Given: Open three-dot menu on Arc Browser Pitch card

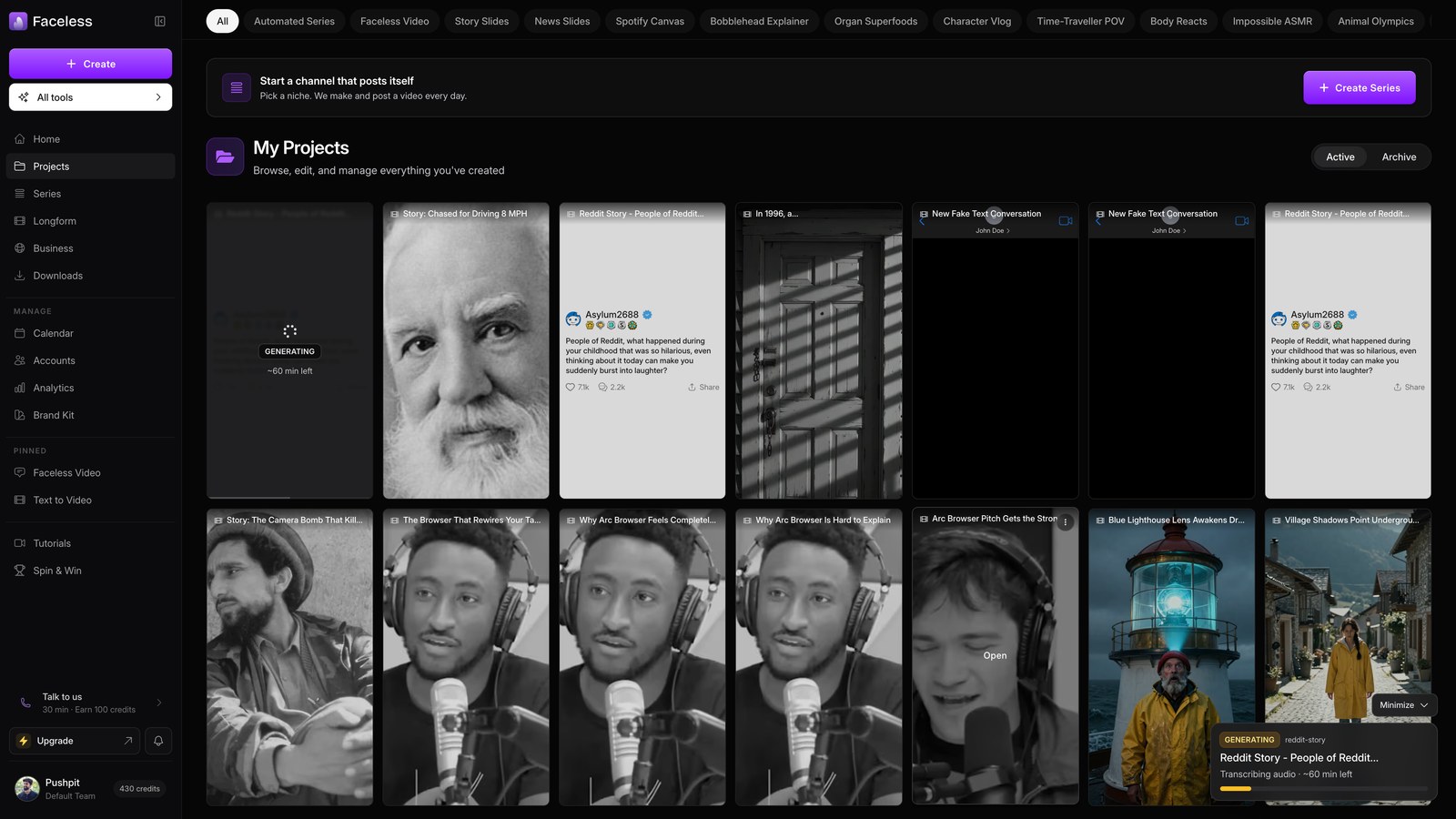Looking at the screenshot, I should (x=1066, y=521).
